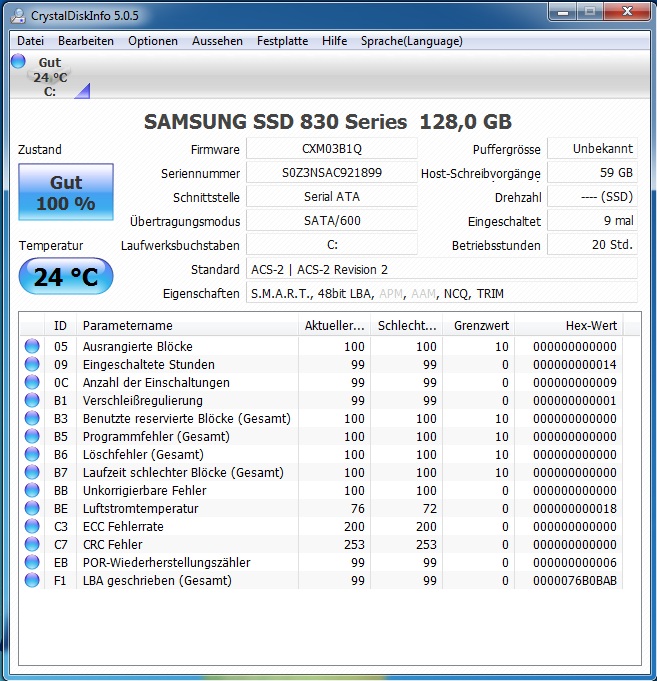Image resolution: width=657 pixels, height=681 pixels.
Task: Click hex value 0000076B0BAB
Action: click(x=575, y=581)
